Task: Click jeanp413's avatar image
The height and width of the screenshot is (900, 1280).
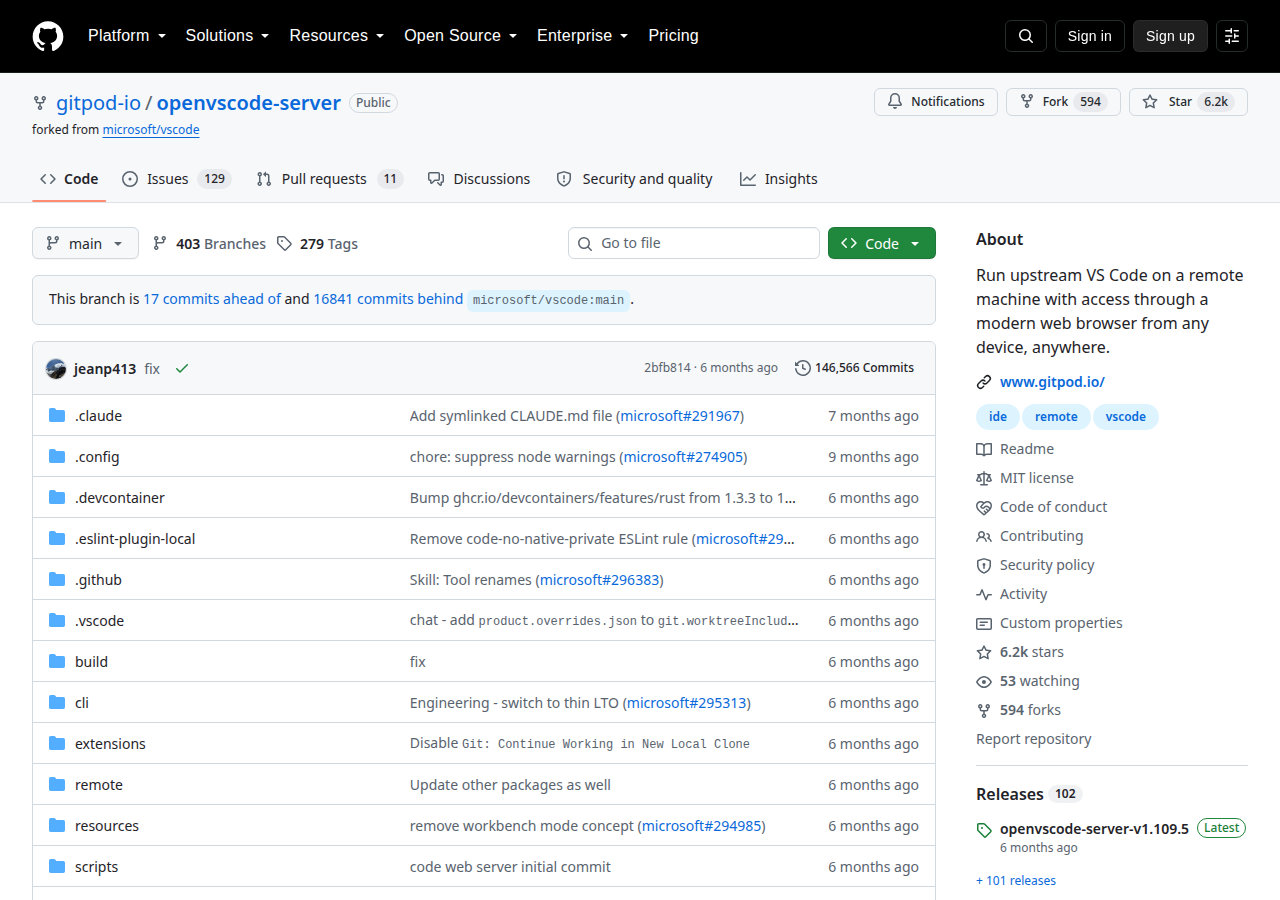Action: [56, 368]
